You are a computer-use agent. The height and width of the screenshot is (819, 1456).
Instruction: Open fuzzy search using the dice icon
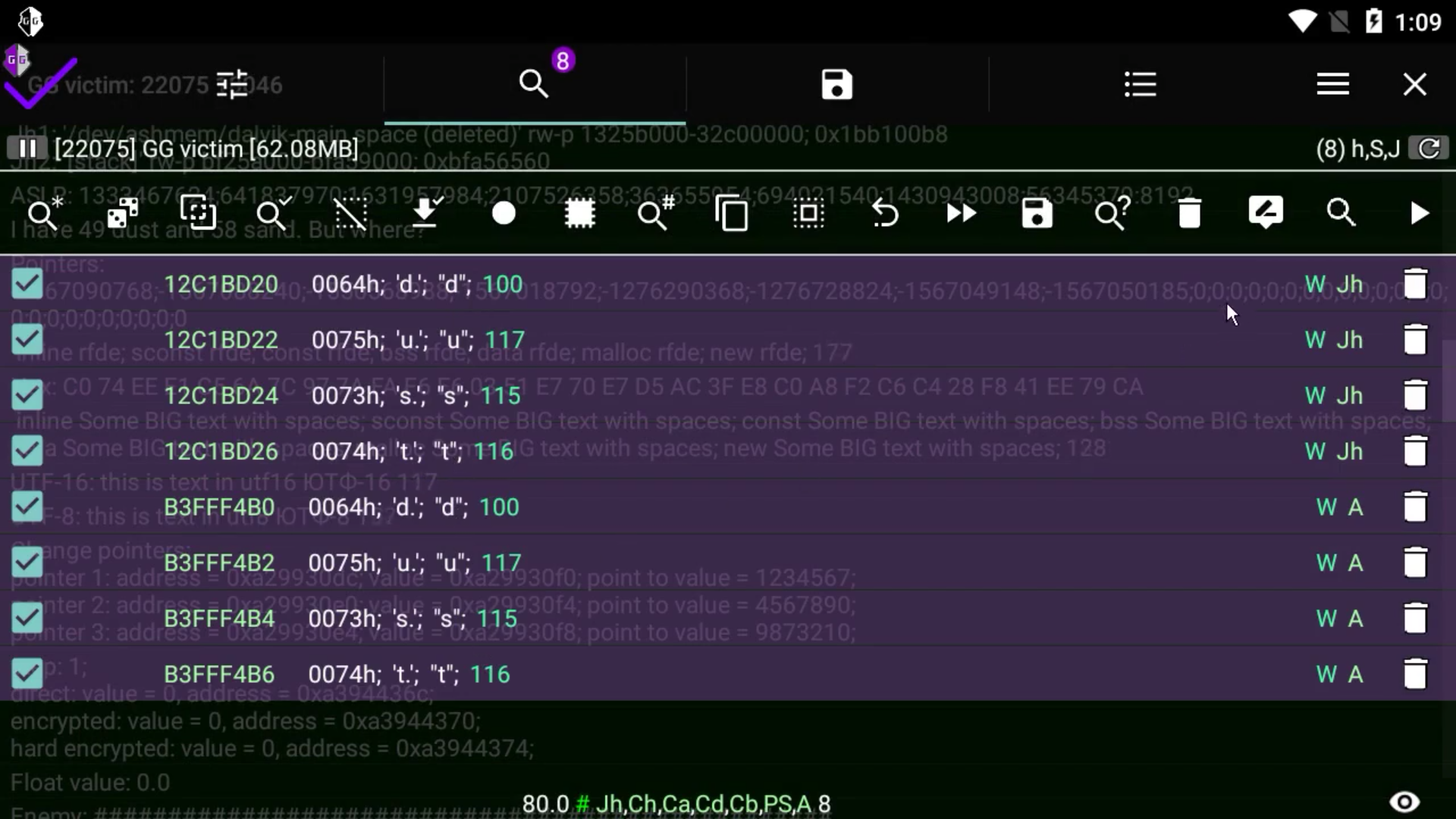click(x=121, y=213)
